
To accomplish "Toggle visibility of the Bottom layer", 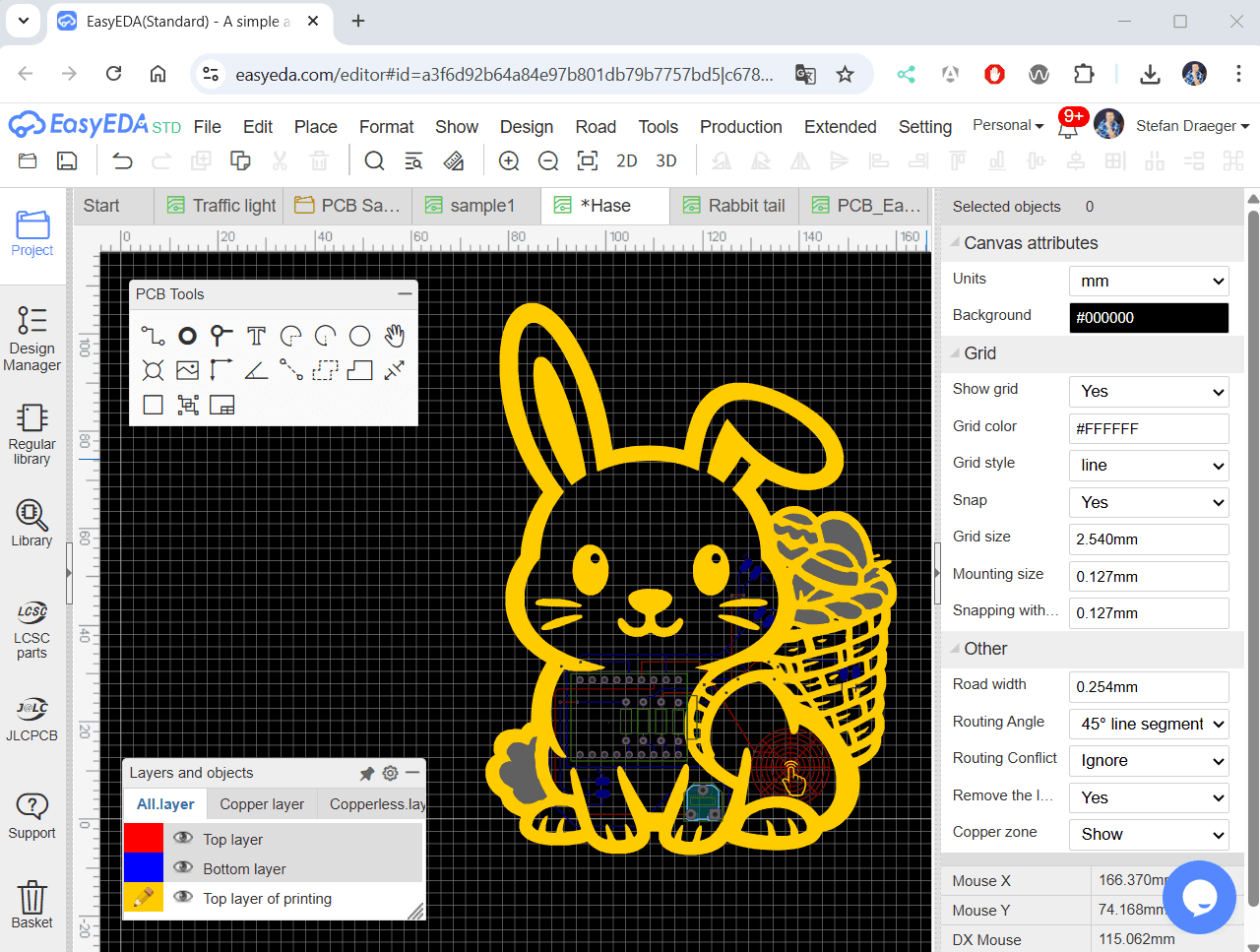I will [x=183, y=867].
